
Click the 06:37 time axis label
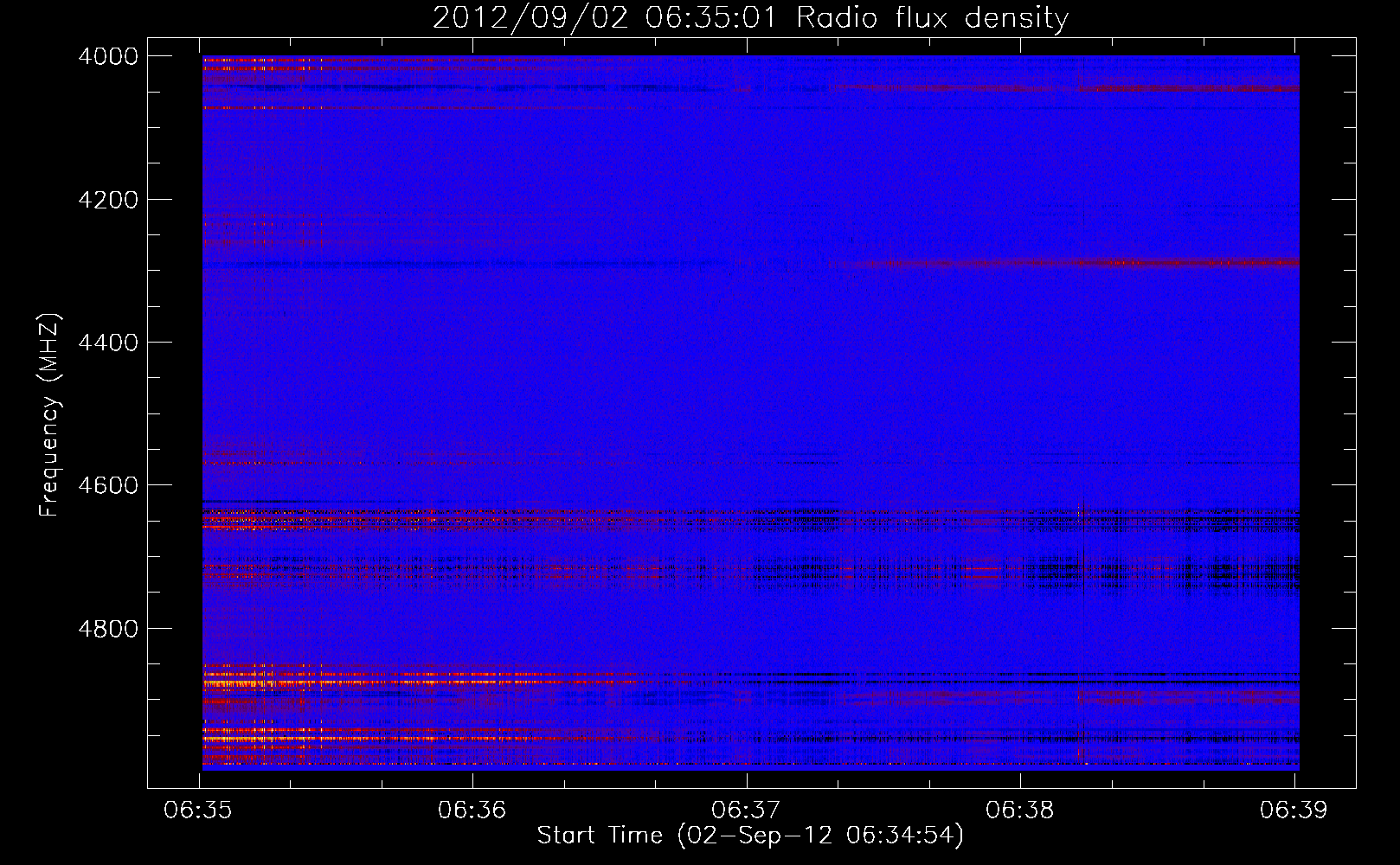pos(745,811)
